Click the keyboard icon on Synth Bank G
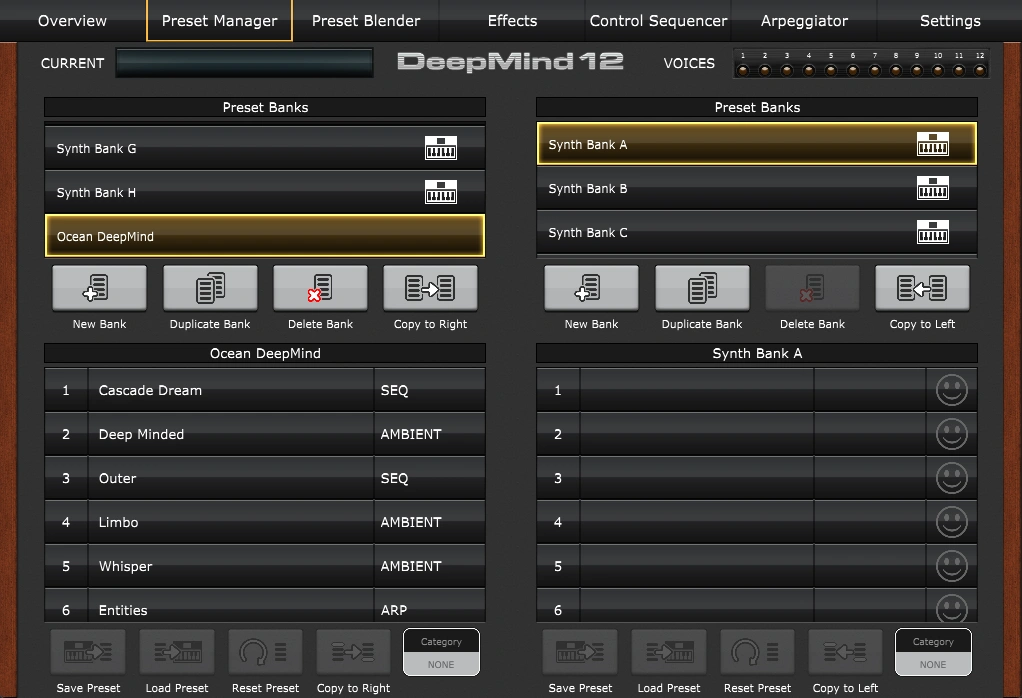This screenshot has width=1022, height=698. click(440, 148)
